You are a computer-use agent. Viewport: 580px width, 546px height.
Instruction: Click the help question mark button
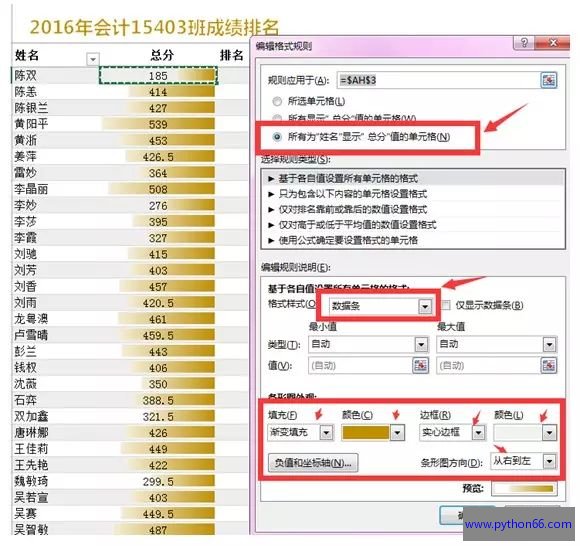524,43
